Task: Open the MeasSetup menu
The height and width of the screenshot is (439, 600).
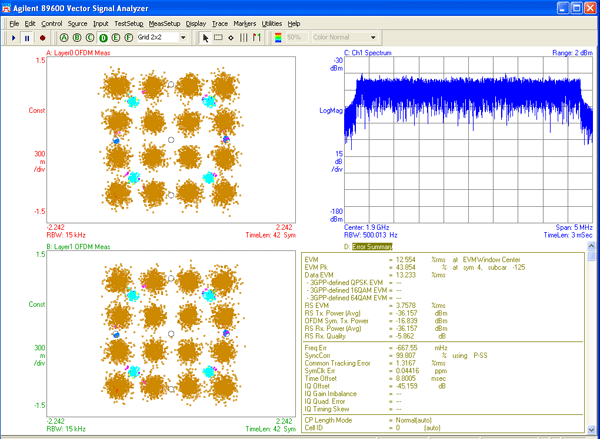Action: (x=164, y=22)
